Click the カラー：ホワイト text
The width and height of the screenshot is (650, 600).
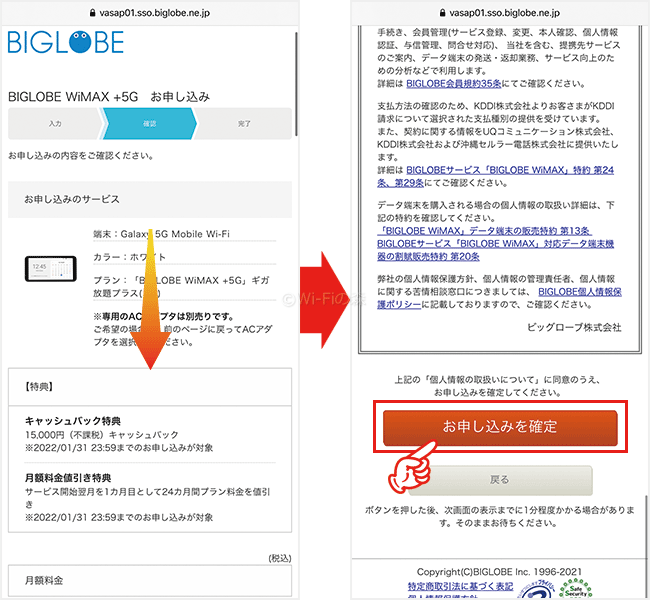point(129,257)
